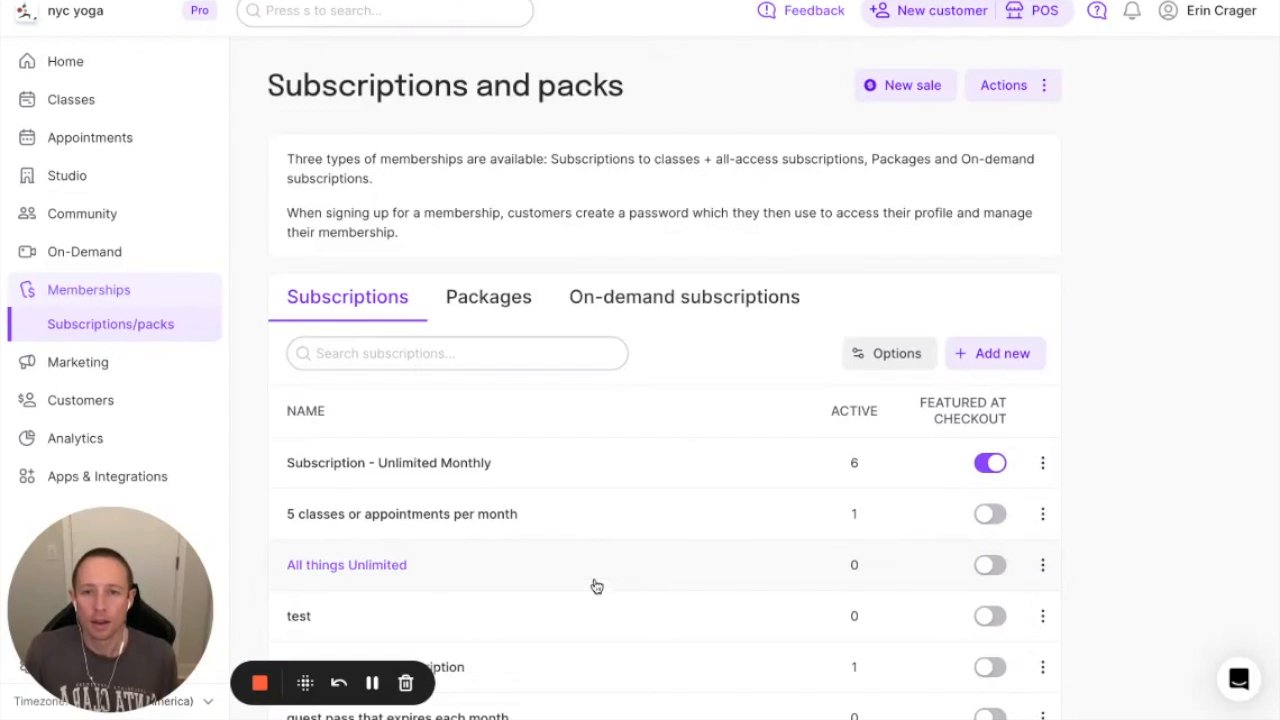This screenshot has width=1280, height=720.
Task: Disable featured toggle for Subscription - Unlimited Monthly
Action: pos(990,463)
